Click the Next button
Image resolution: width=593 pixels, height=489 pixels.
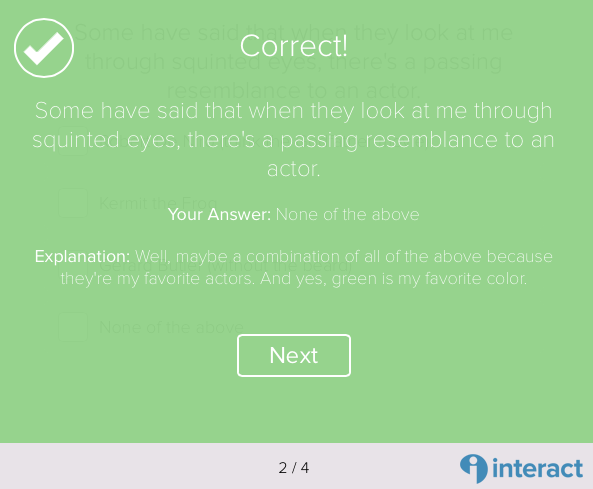pyautogui.click(x=294, y=355)
